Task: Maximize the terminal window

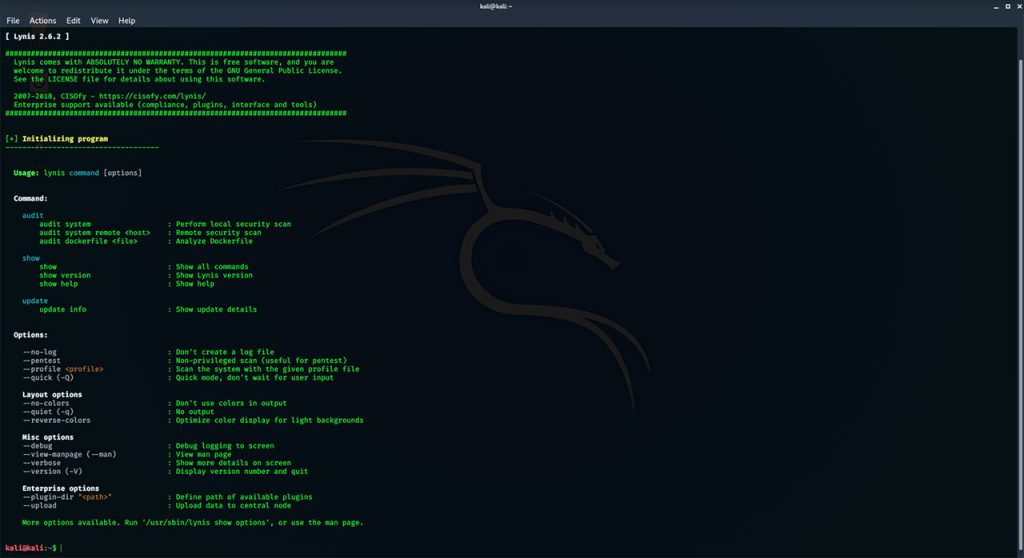Action: (1008, 7)
